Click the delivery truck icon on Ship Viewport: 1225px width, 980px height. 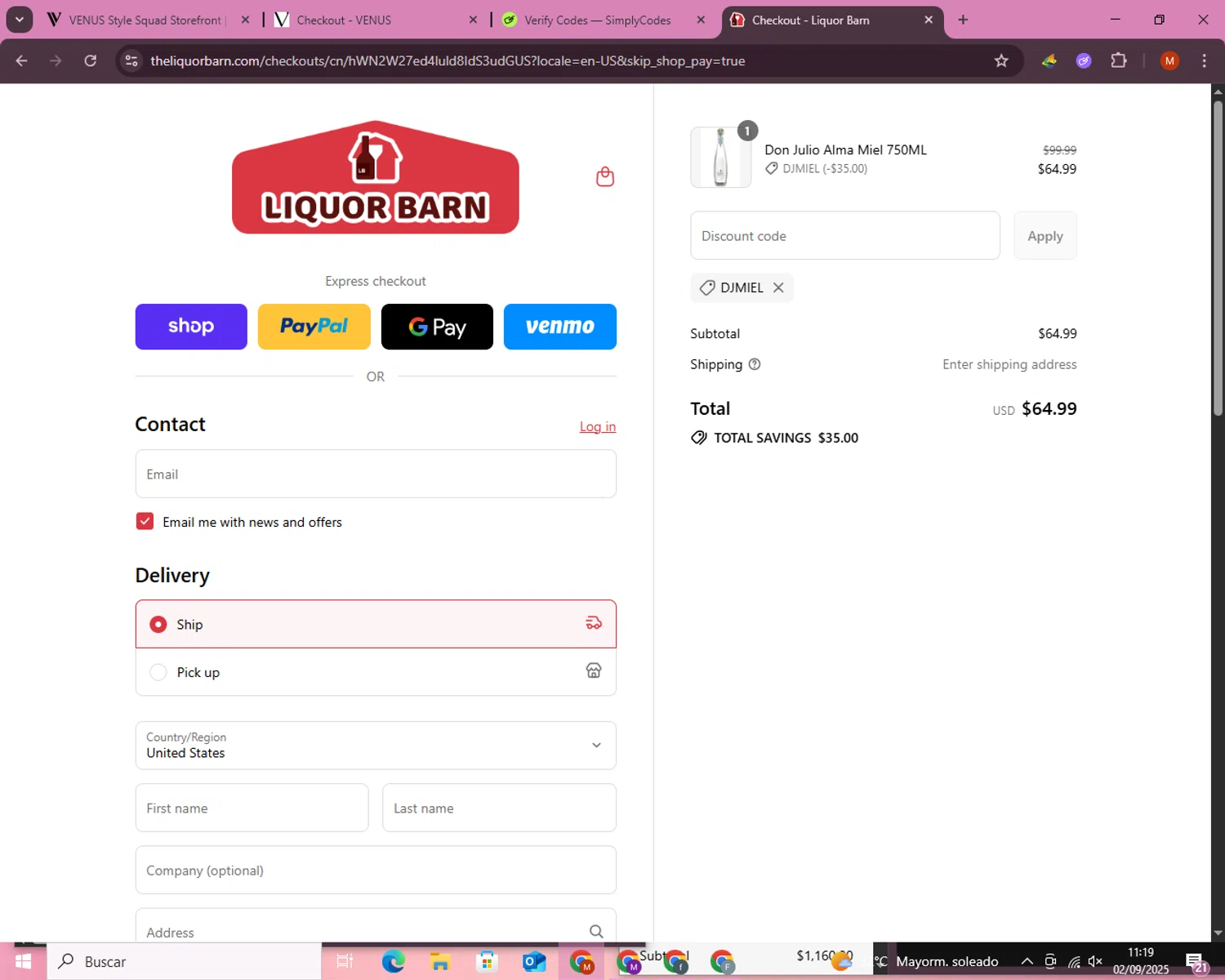(x=594, y=623)
